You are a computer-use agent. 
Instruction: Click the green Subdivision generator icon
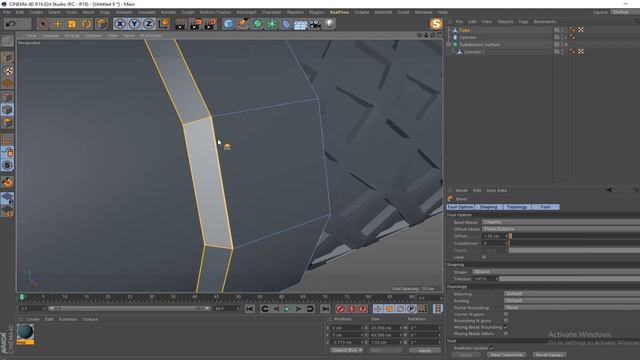pyautogui.click(x=258, y=24)
